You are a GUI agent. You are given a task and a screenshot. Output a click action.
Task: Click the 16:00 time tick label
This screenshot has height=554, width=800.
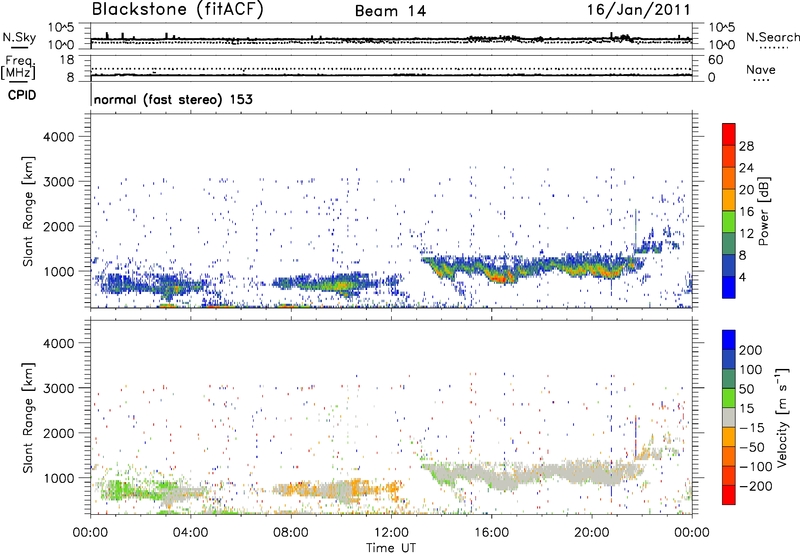(491, 533)
